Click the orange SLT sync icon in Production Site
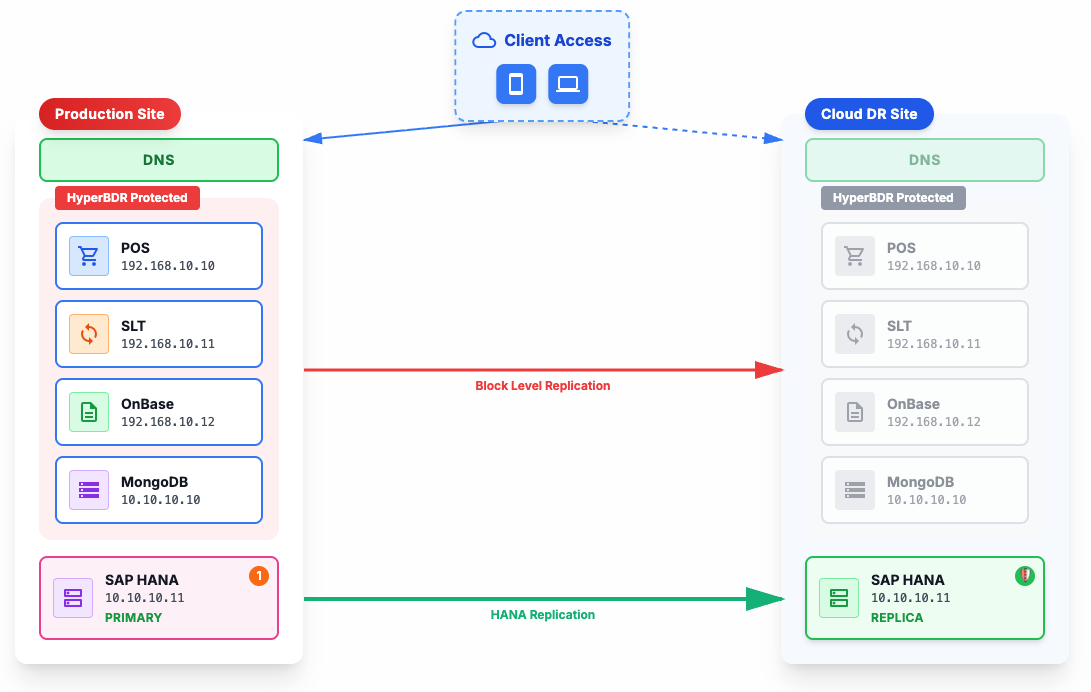The height and width of the screenshot is (692, 1091). tap(89, 334)
